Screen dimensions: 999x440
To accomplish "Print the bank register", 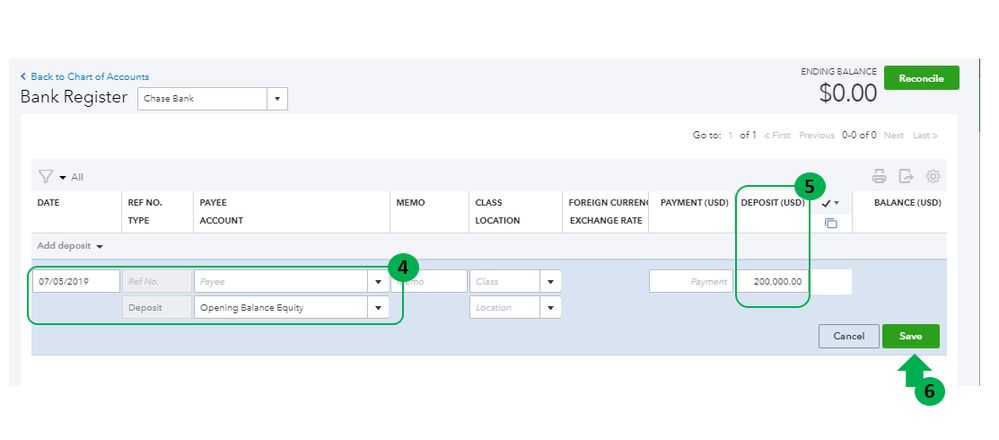I will click(x=879, y=177).
